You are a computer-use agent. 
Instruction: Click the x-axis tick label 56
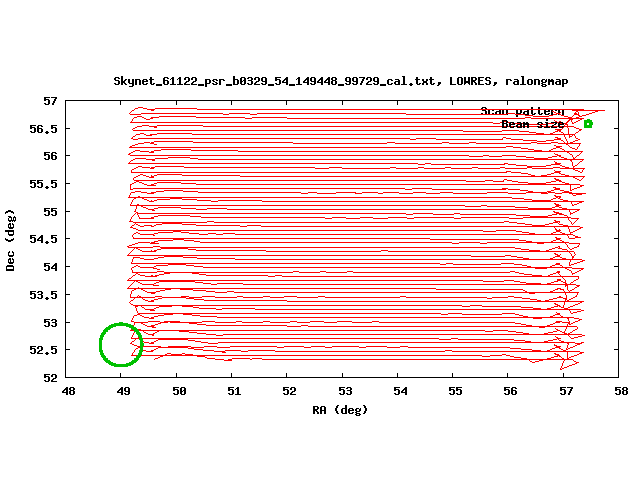[x=511, y=391]
